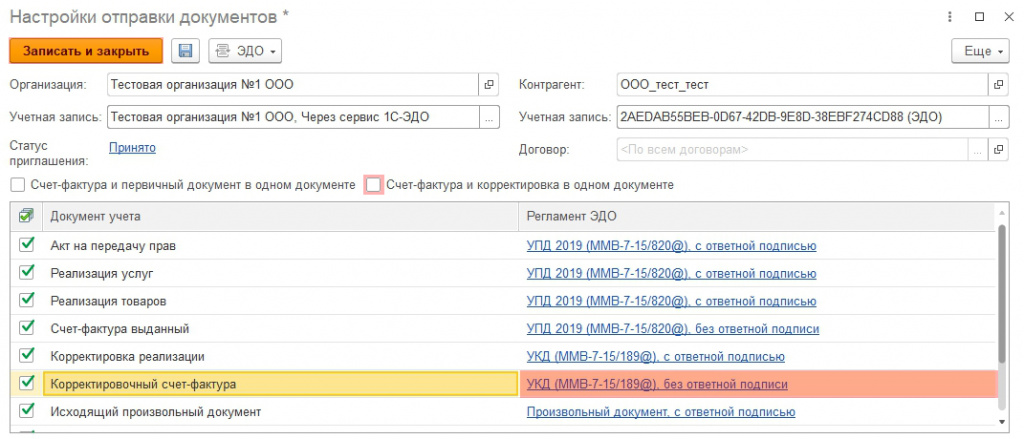Screen dimensions: 1024x439
Task: Click the check-all icon in table header
Action: 26,215
